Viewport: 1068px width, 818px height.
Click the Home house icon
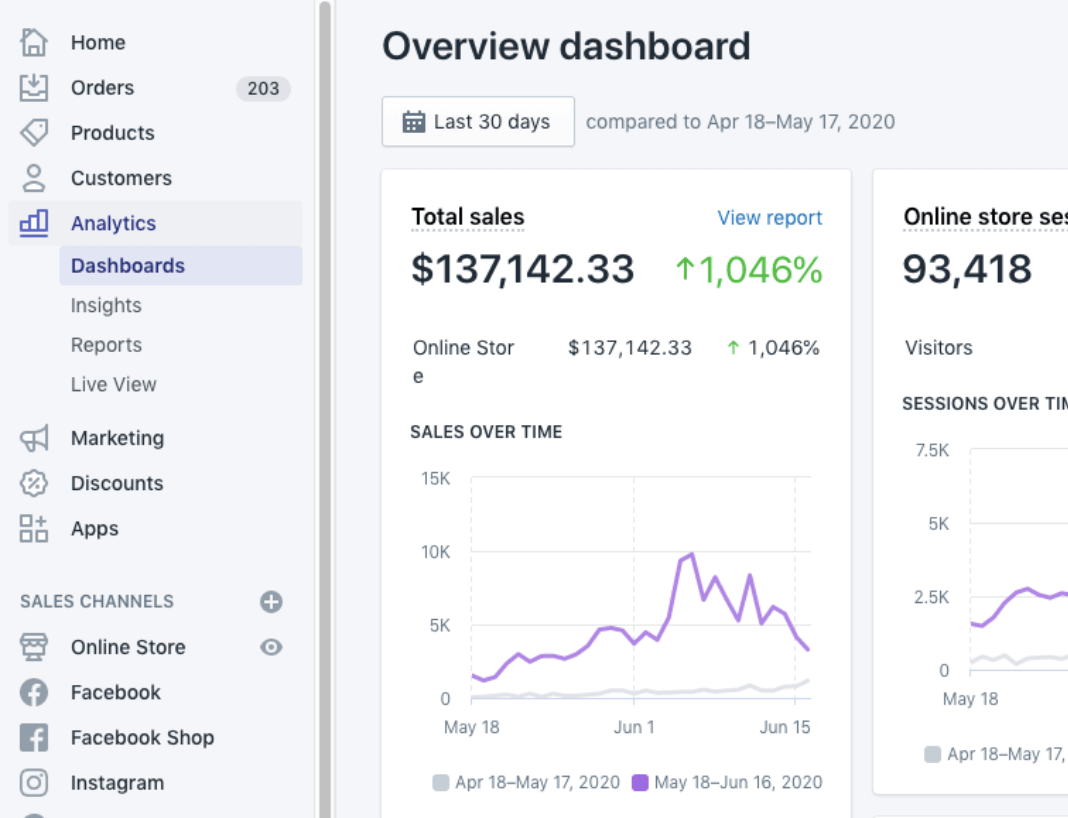point(34,43)
